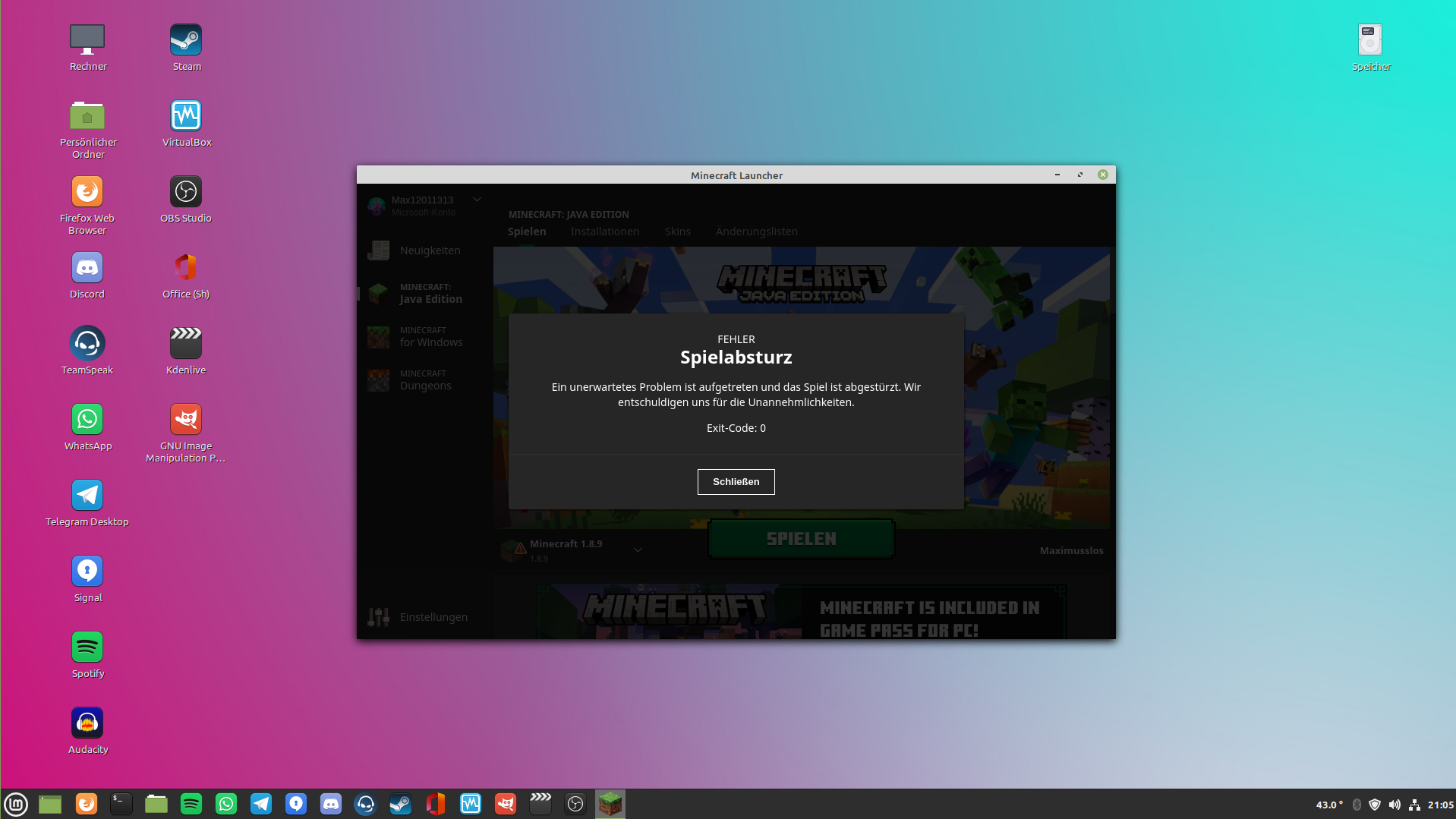
Task: Launch WhatsApp from the taskbar
Action: pos(226,804)
